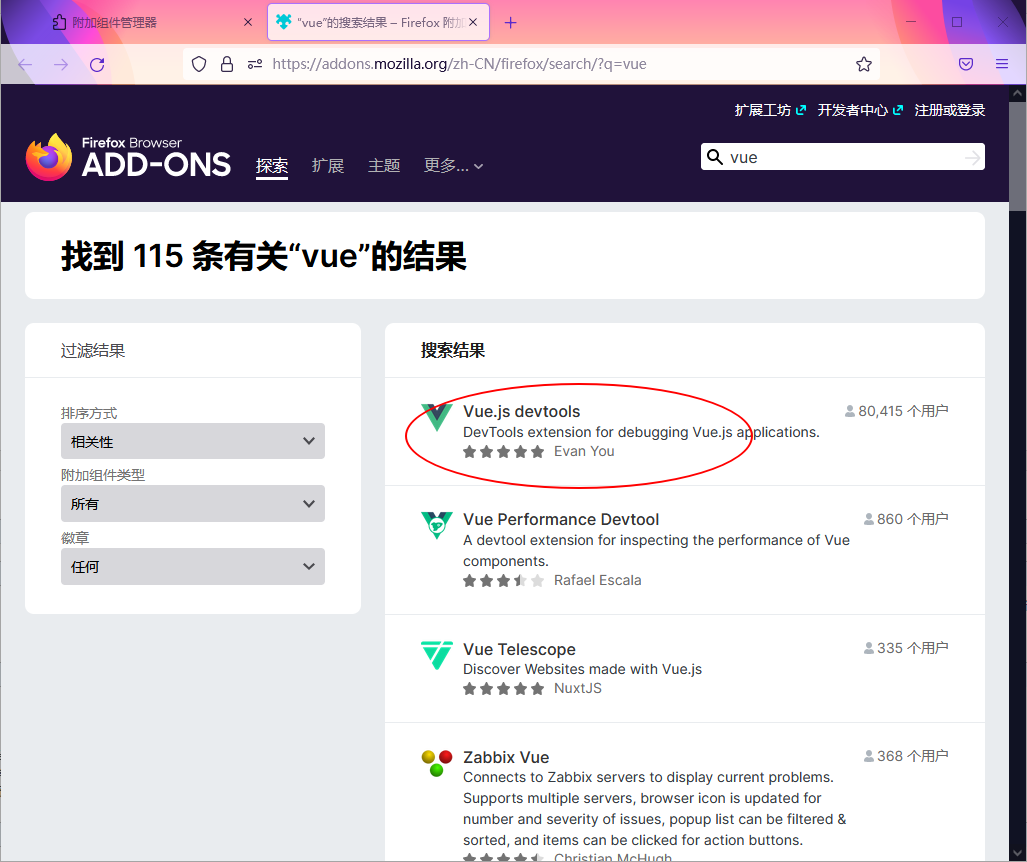Click the forward navigation arrow
The image size is (1027, 862).
61,64
